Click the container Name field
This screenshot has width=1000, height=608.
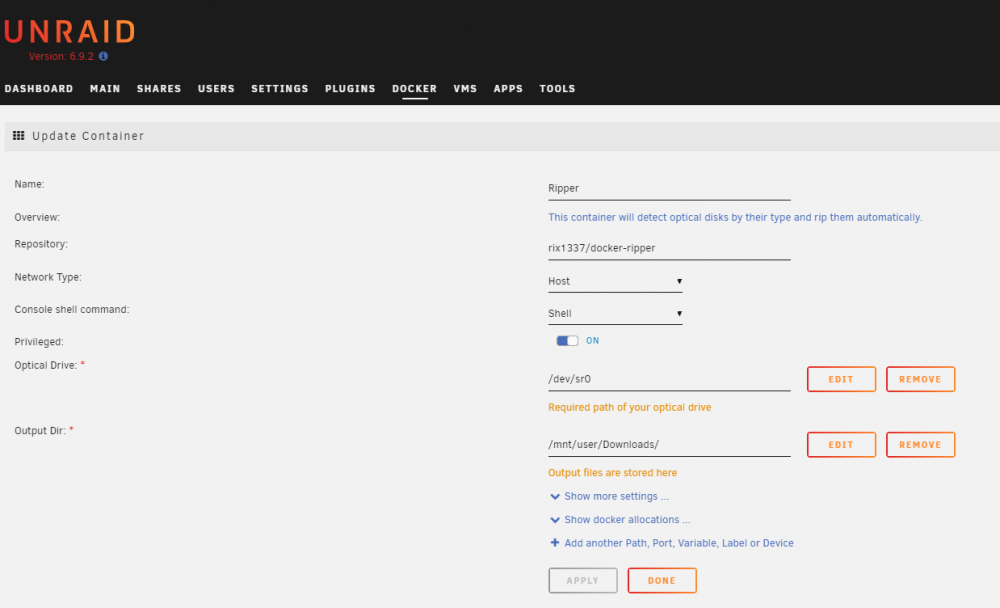pyautogui.click(x=669, y=189)
